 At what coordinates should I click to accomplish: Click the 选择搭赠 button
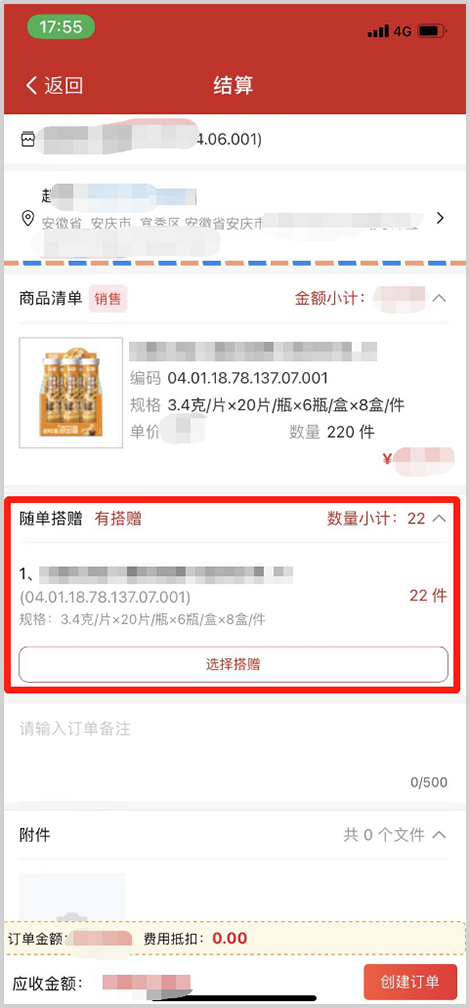tap(233, 664)
